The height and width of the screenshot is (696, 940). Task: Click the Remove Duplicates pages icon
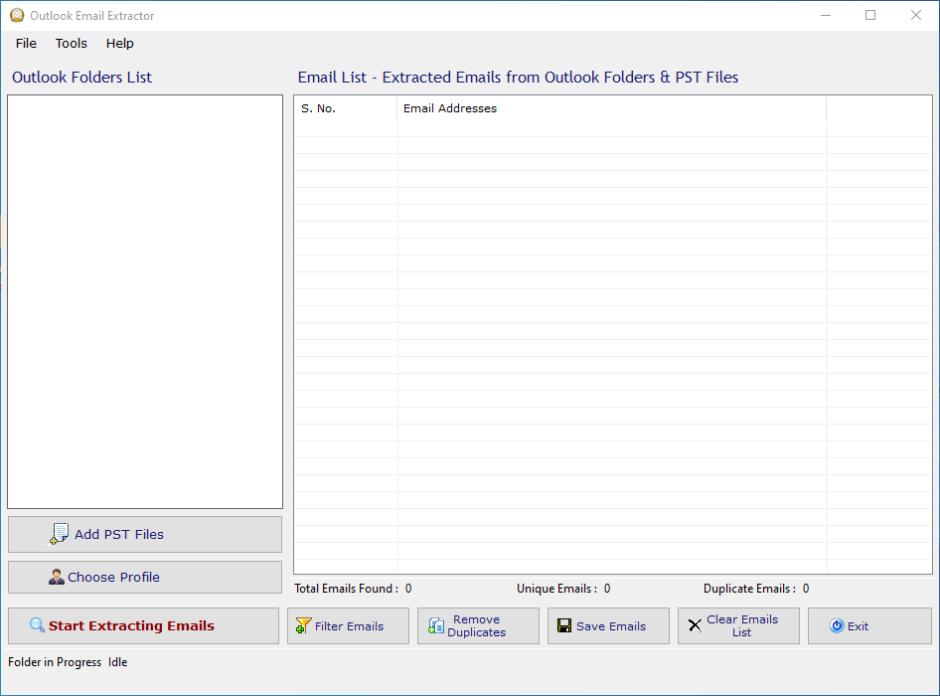(x=436, y=626)
